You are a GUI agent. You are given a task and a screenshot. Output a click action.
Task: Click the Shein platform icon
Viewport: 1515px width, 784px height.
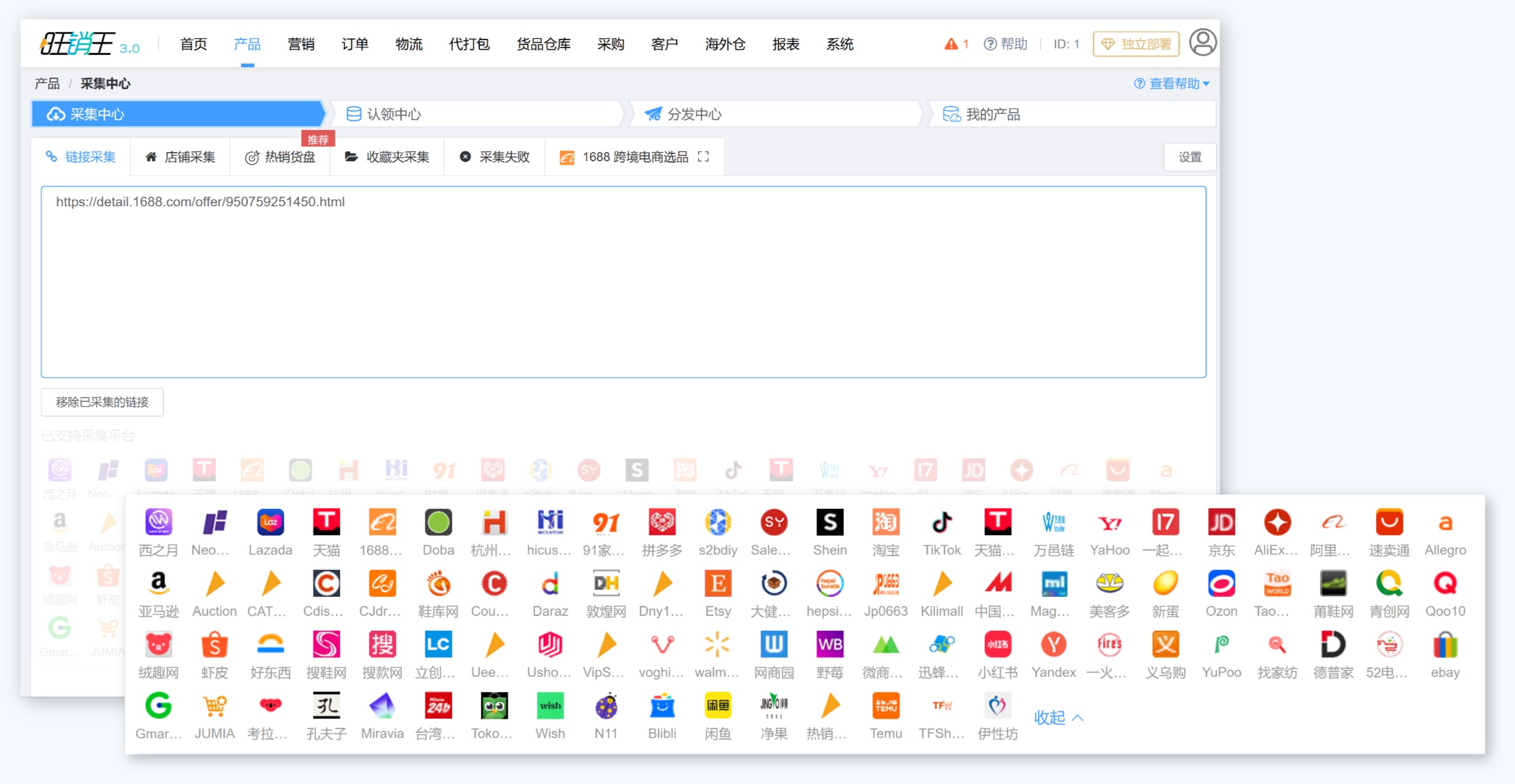pyautogui.click(x=830, y=522)
